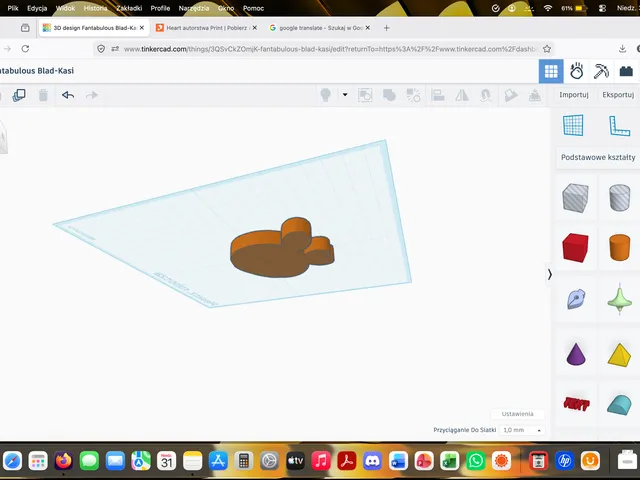This screenshot has width=640, height=480.
Task: Open the Narzędzia menu
Action: click(193, 8)
